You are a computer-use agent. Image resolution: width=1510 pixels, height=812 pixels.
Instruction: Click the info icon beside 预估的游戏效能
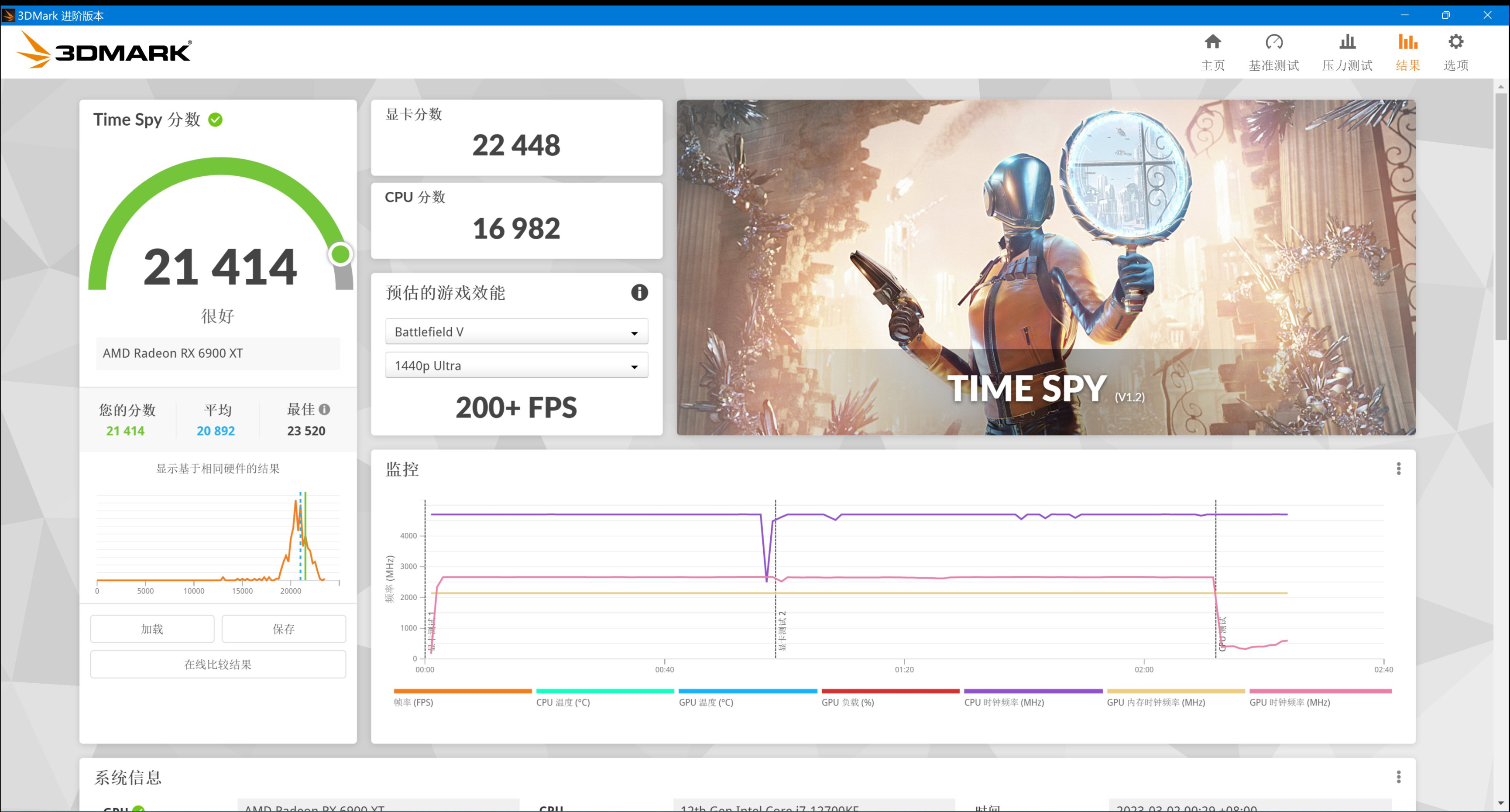click(639, 292)
